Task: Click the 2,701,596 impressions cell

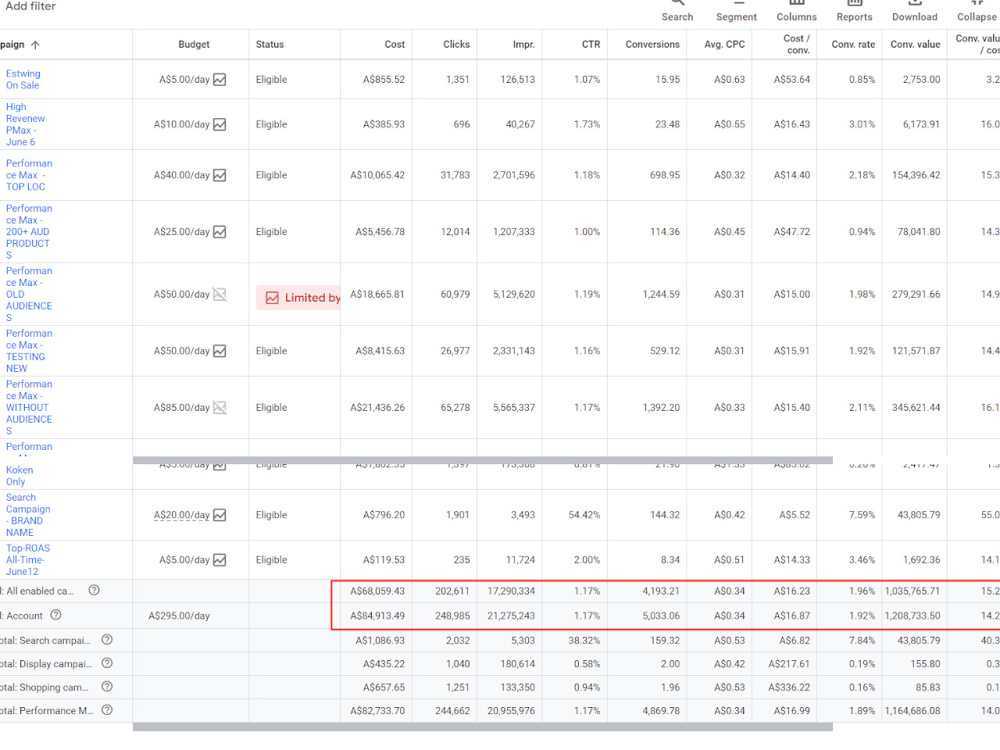Action: click(x=513, y=175)
